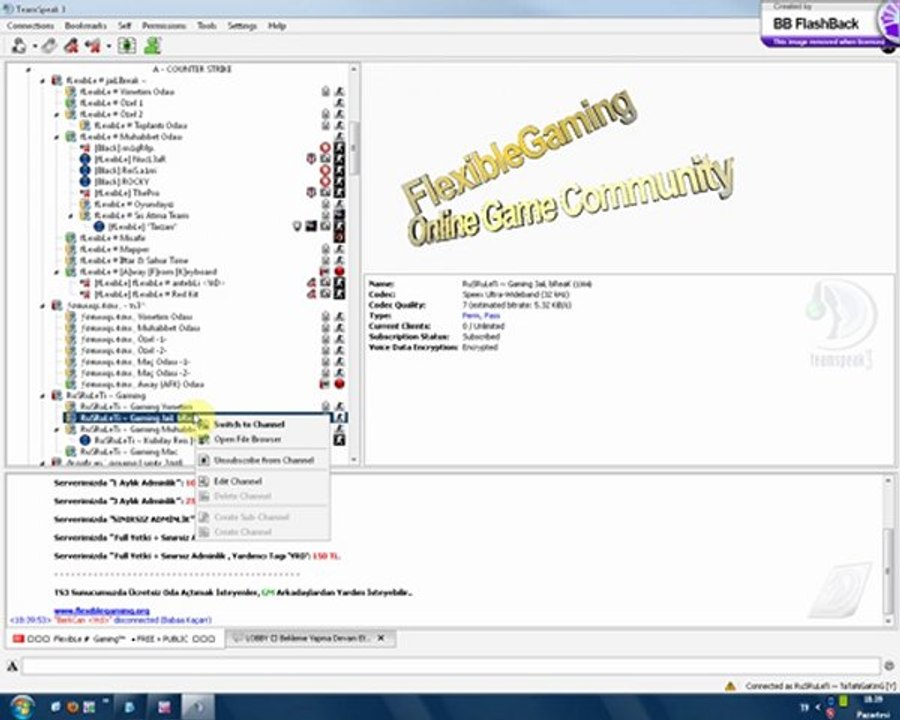
Task: Select the RuShuLeTi - Gaming Yönetim channel
Action: tap(135, 407)
